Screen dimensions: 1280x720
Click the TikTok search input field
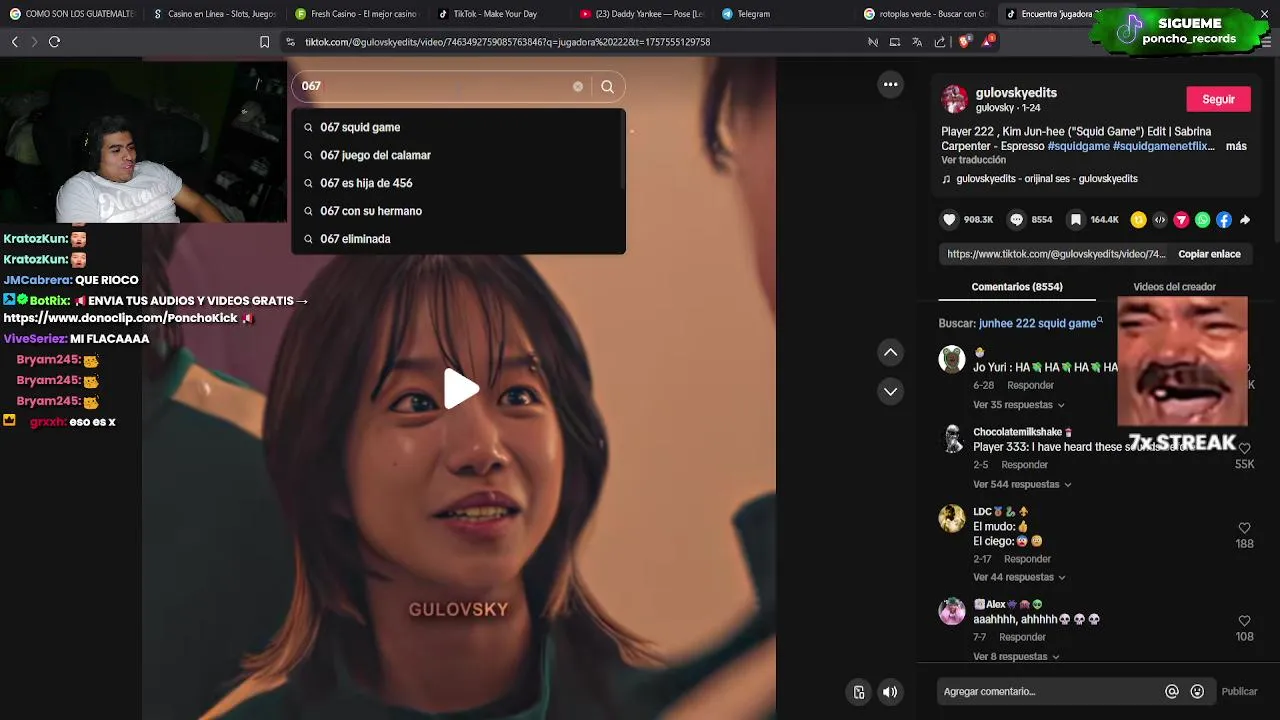[436, 86]
